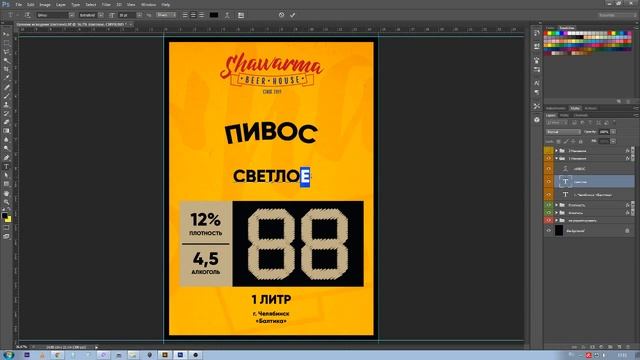Open the font family dropdown
Screen dimensions: 640x360
coord(71,15)
